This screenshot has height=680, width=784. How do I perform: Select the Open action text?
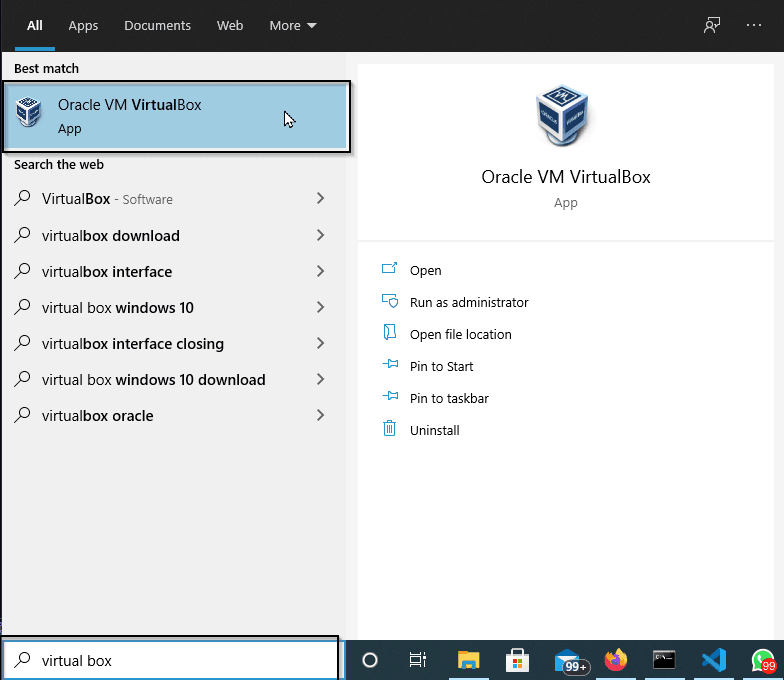click(x=426, y=270)
